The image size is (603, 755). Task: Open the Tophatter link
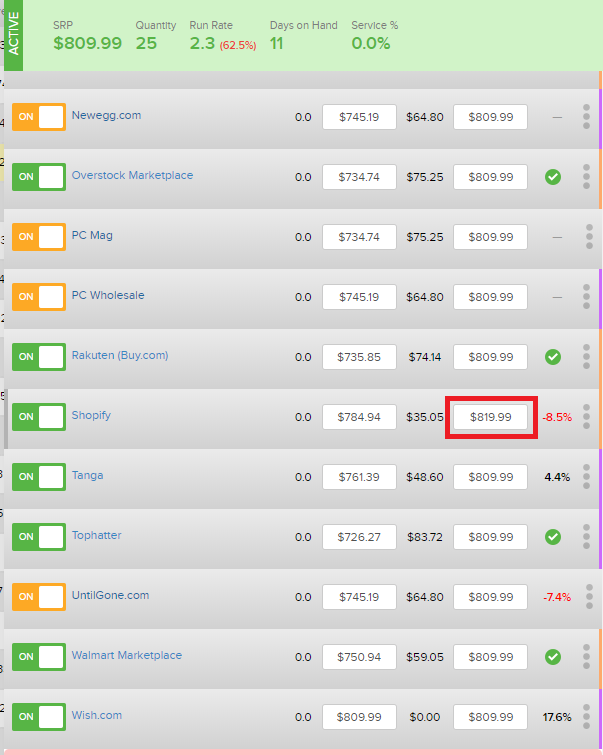click(96, 535)
